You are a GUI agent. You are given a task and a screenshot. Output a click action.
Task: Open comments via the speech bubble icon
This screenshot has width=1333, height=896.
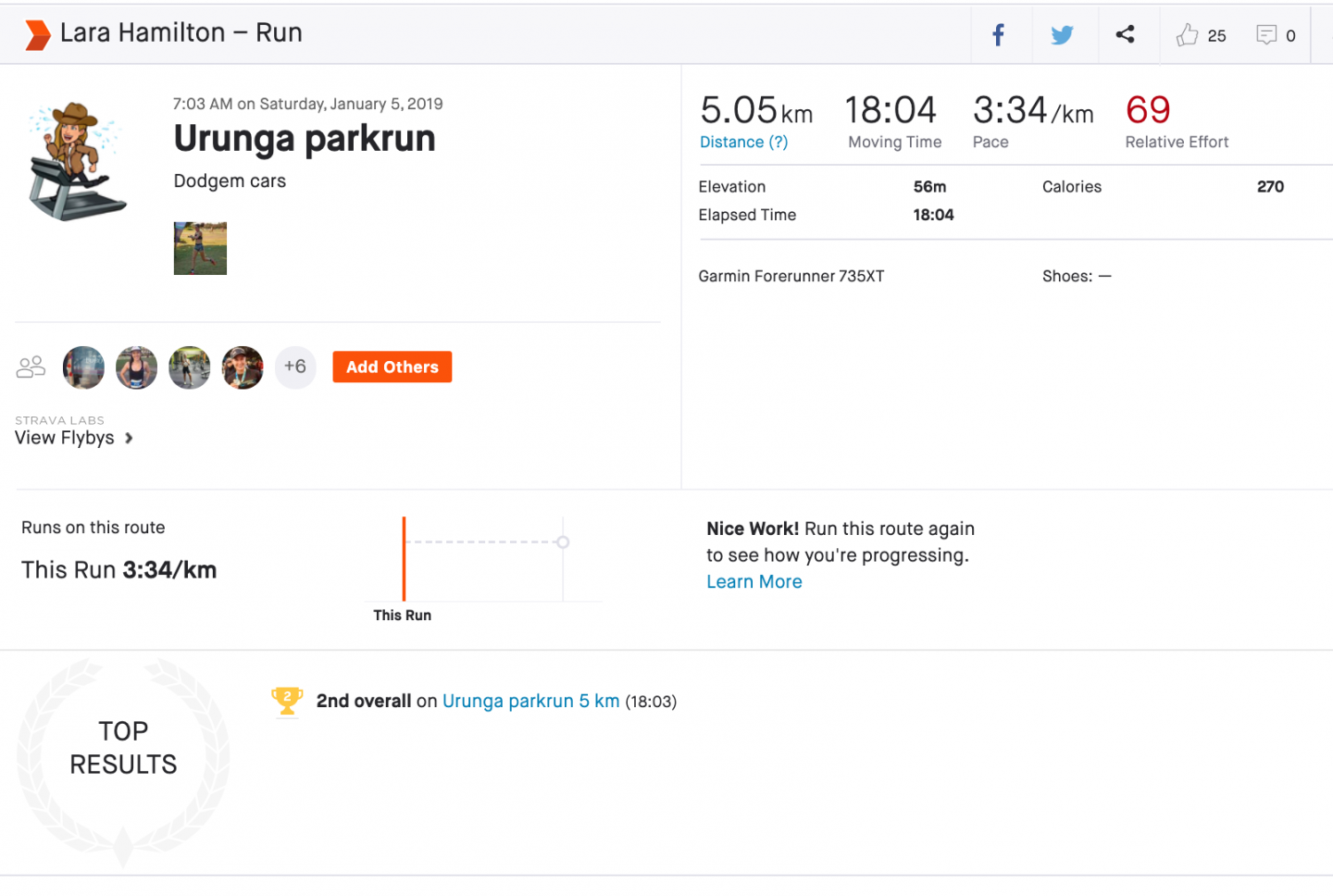click(1267, 34)
